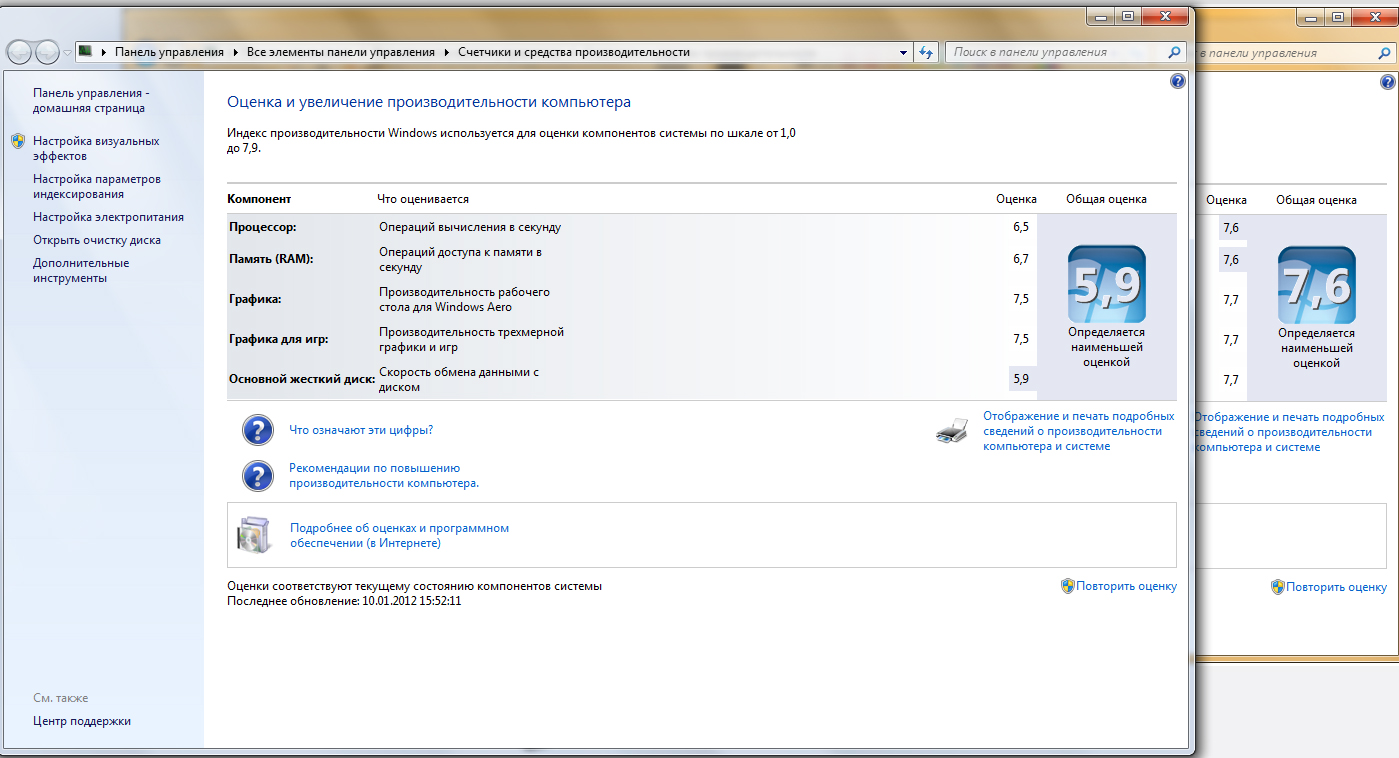Click the question mark icon beside "Что означают эти цифры?"
The width and height of the screenshot is (1399, 758).
[x=258, y=431]
